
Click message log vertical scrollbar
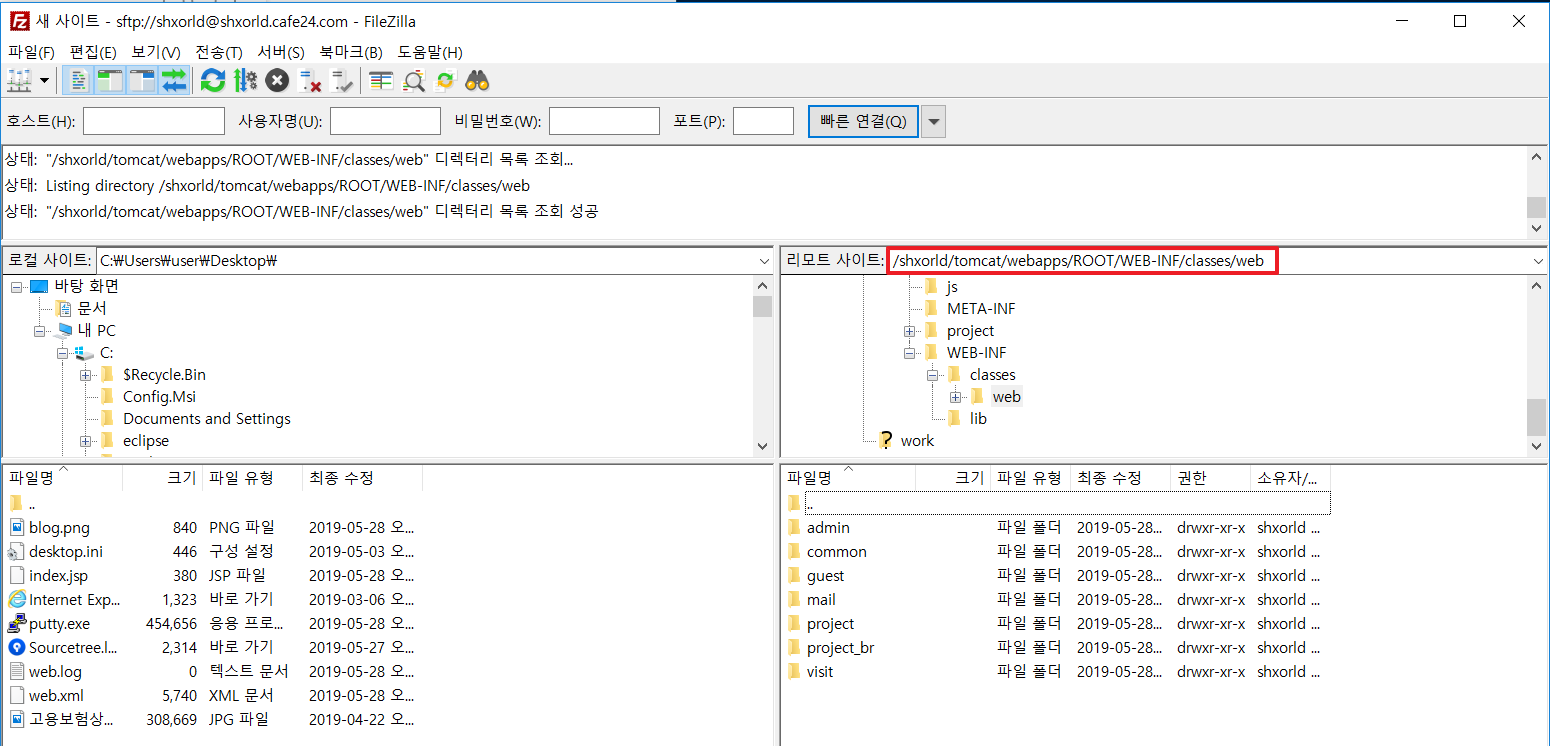(x=1536, y=191)
